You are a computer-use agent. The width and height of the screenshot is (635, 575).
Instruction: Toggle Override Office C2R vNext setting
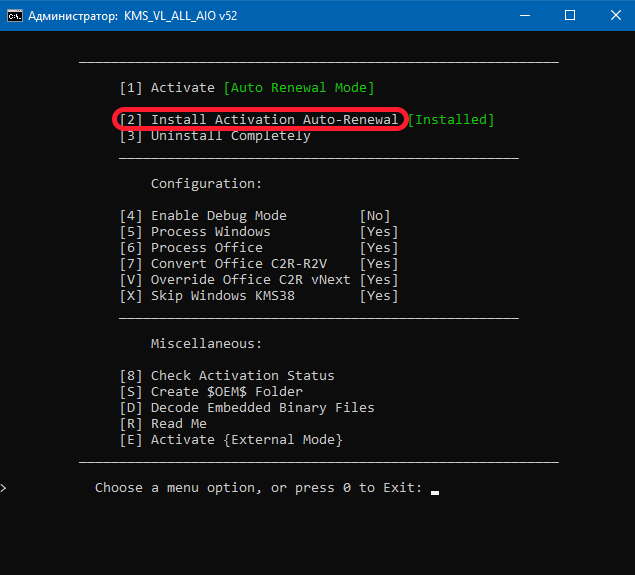point(258,280)
